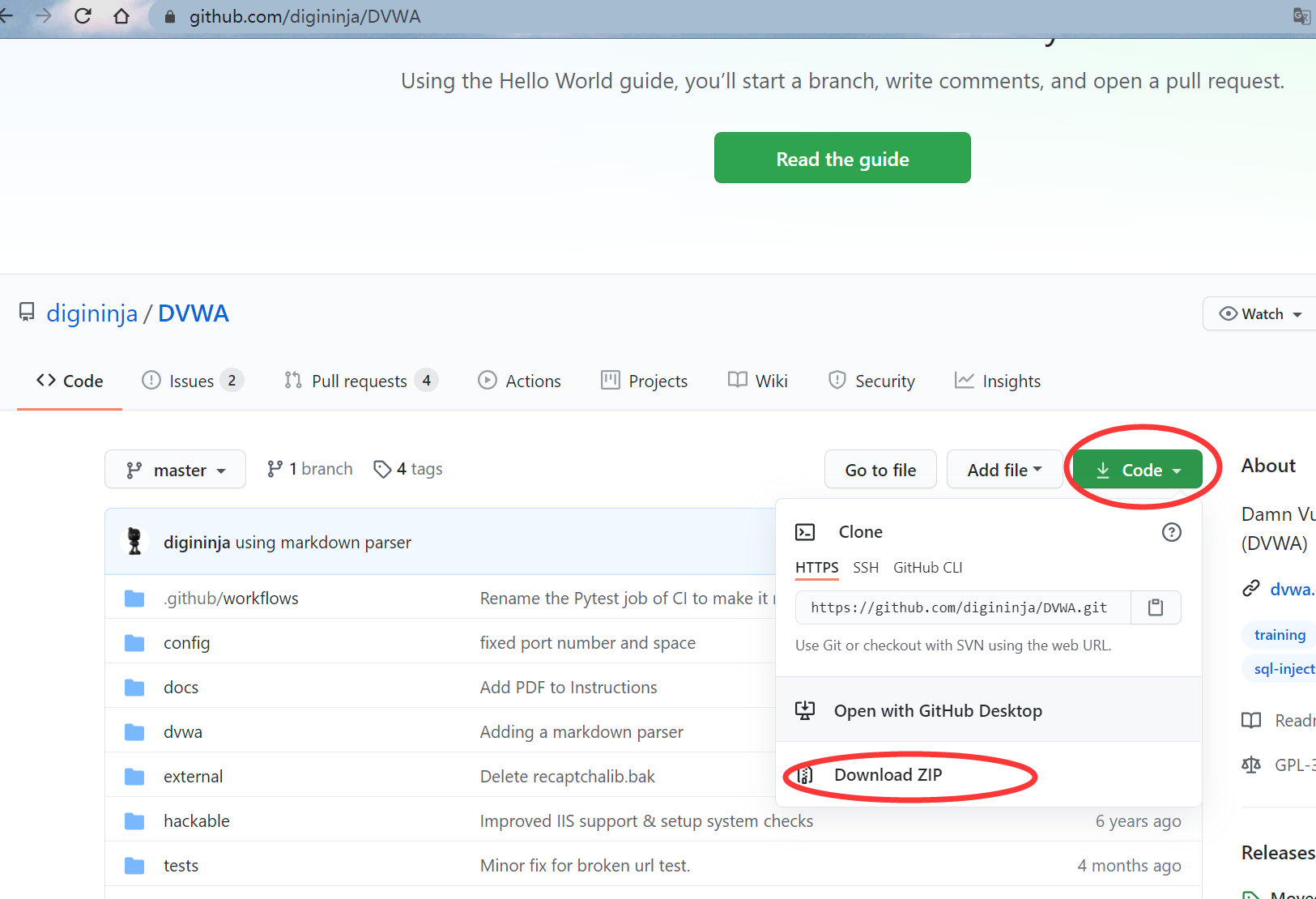Click the Go to file button

coord(880,469)
